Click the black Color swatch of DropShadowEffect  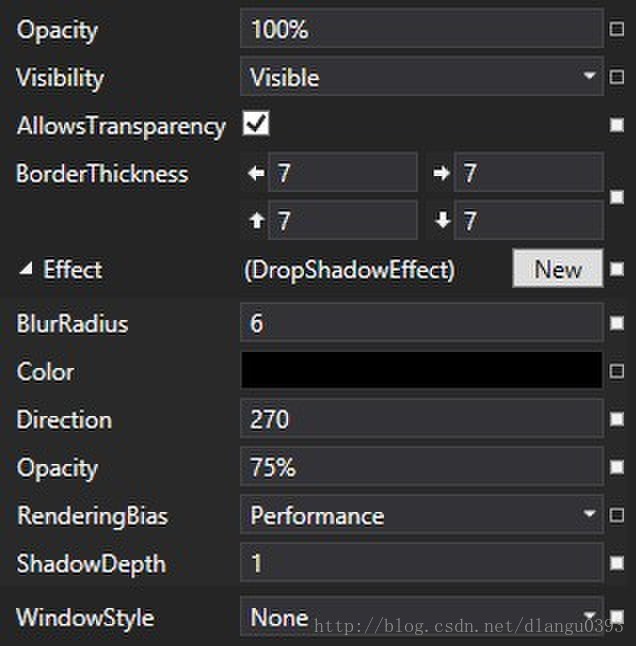(x=422, y=370)
